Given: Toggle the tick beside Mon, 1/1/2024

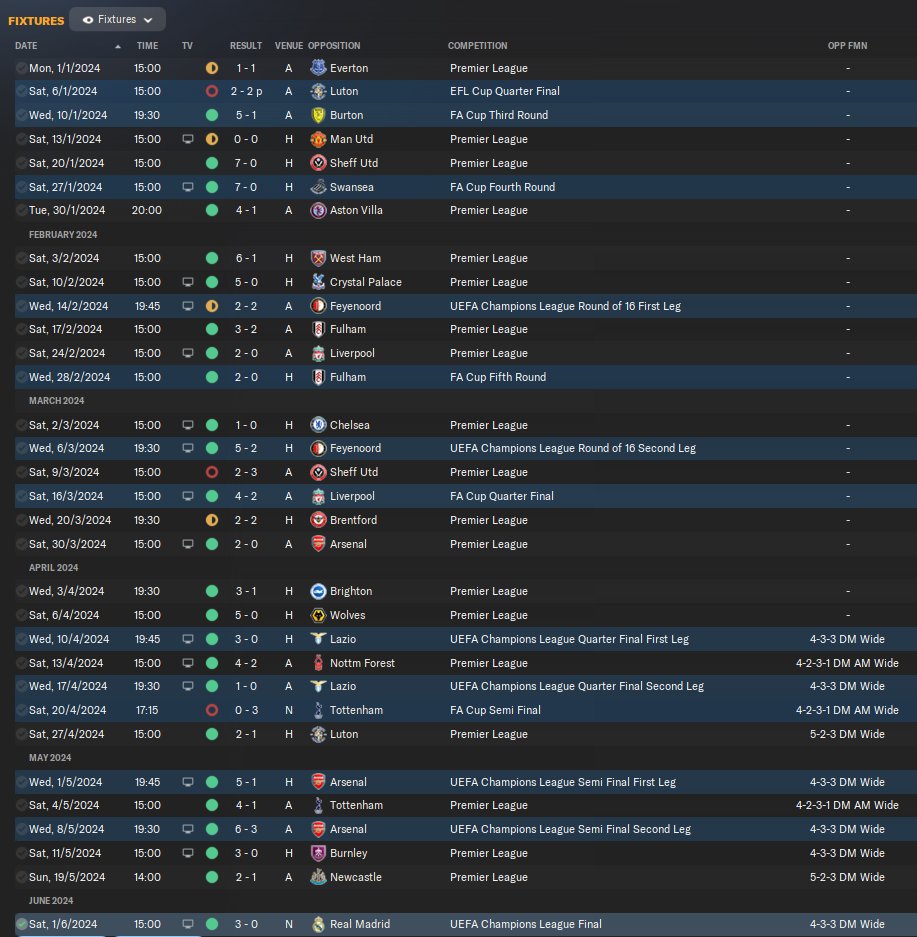Looking at the screenshot, I should tap(22, 68).
